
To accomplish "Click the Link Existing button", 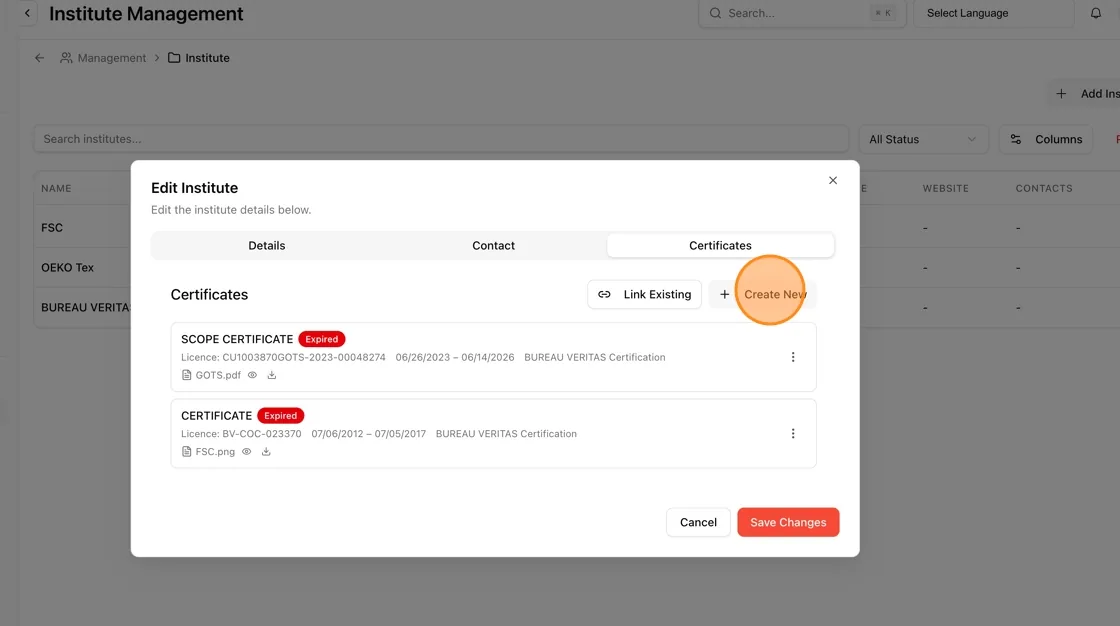I will (644, 294).
